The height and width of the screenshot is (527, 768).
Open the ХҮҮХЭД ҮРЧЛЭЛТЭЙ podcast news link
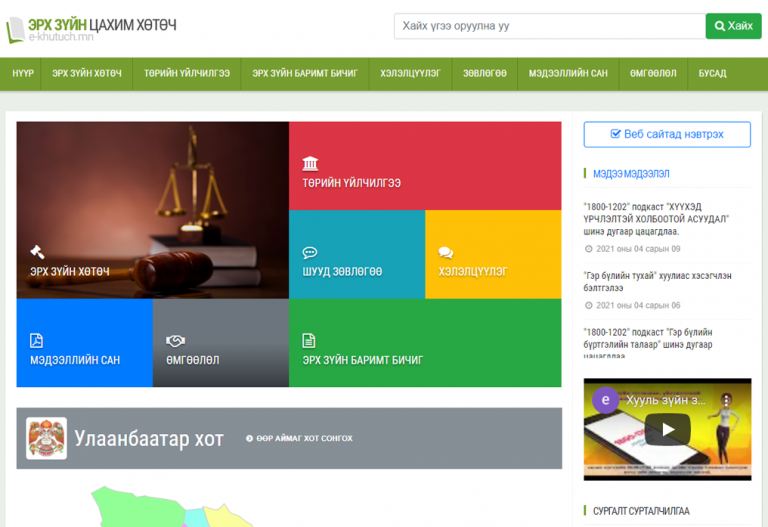pos(656,218)
